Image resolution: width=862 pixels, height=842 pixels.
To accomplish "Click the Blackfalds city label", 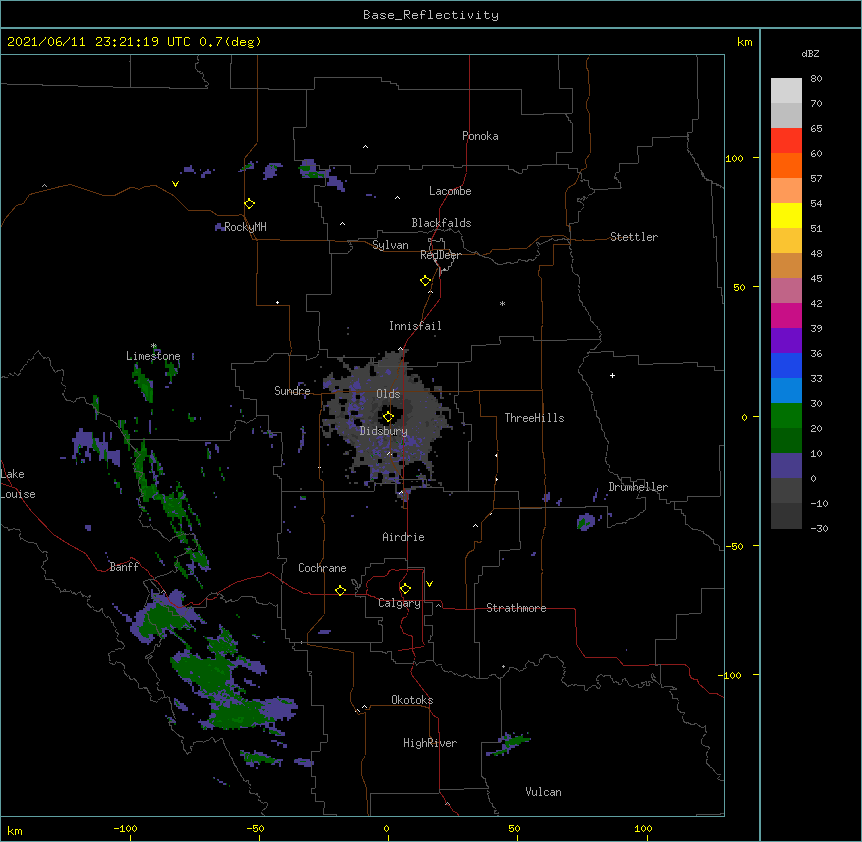I will [441, 223].
